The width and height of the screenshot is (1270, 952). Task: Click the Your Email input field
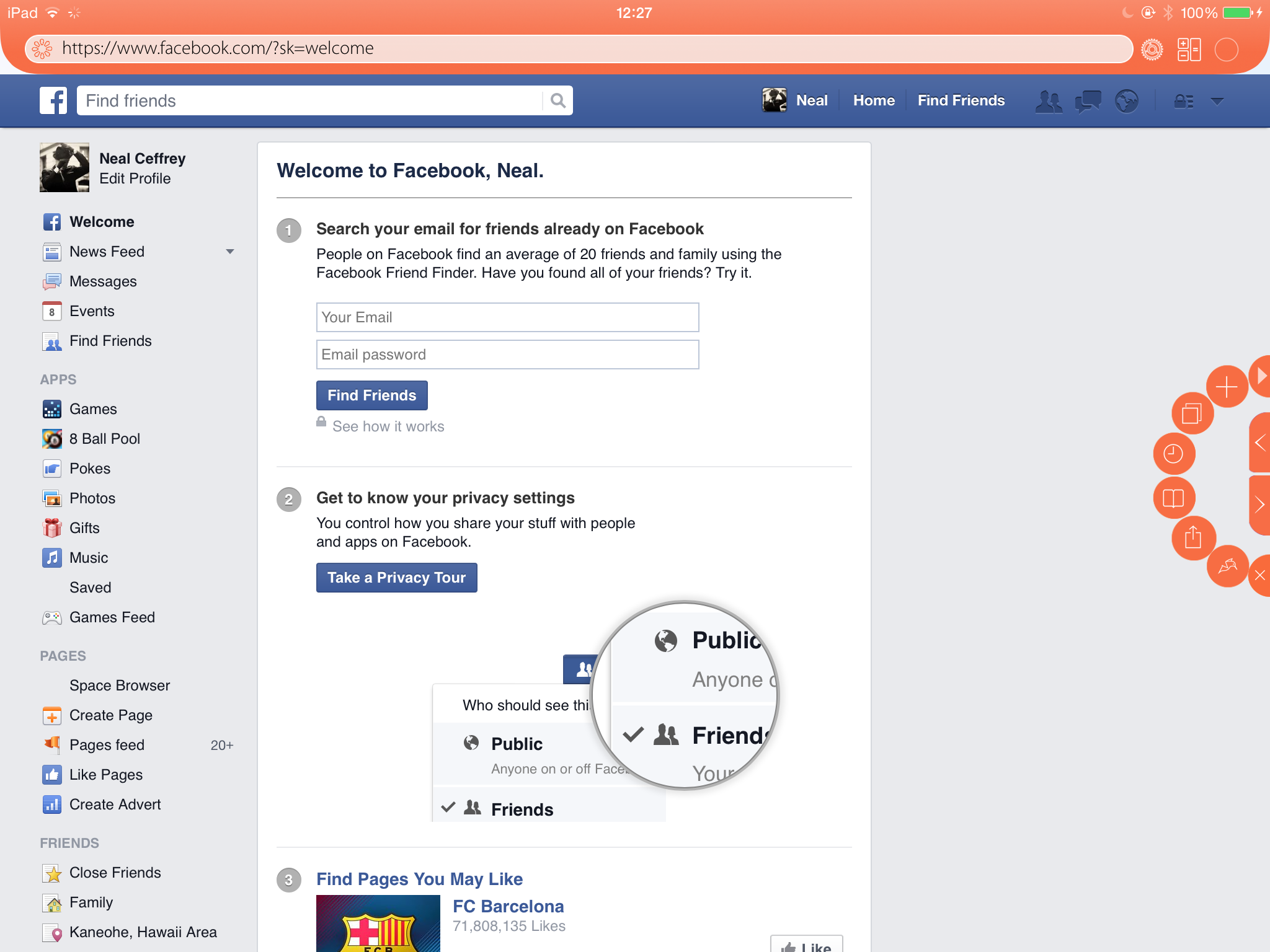[x=507, y=317]
